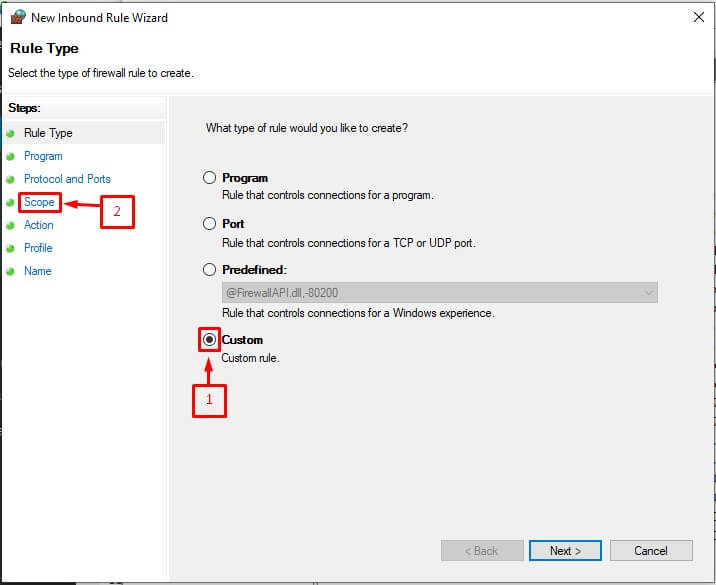
Task: Click green bullet beside Name step
Action: tap(11, 271)
